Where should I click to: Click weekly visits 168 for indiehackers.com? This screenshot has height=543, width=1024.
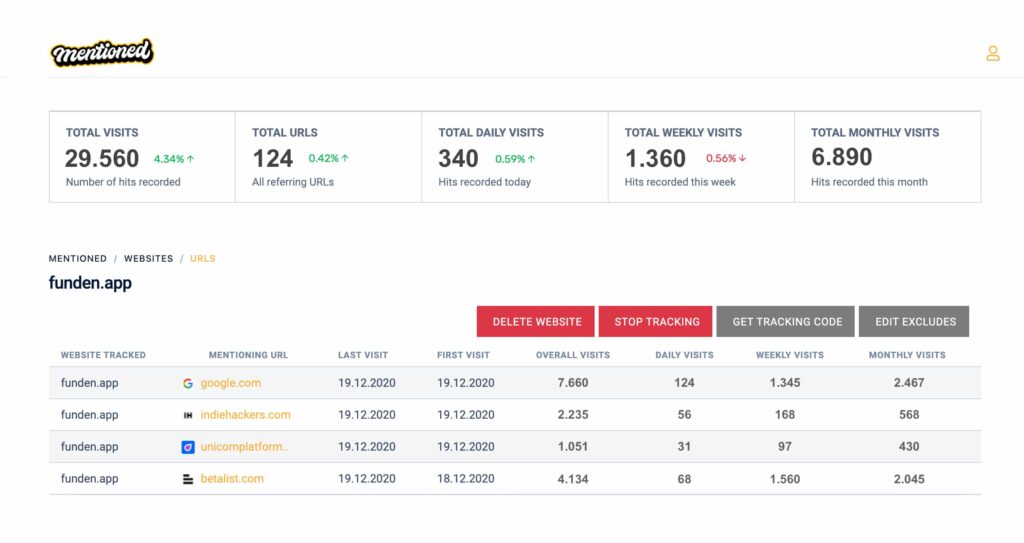pos(785,414)
